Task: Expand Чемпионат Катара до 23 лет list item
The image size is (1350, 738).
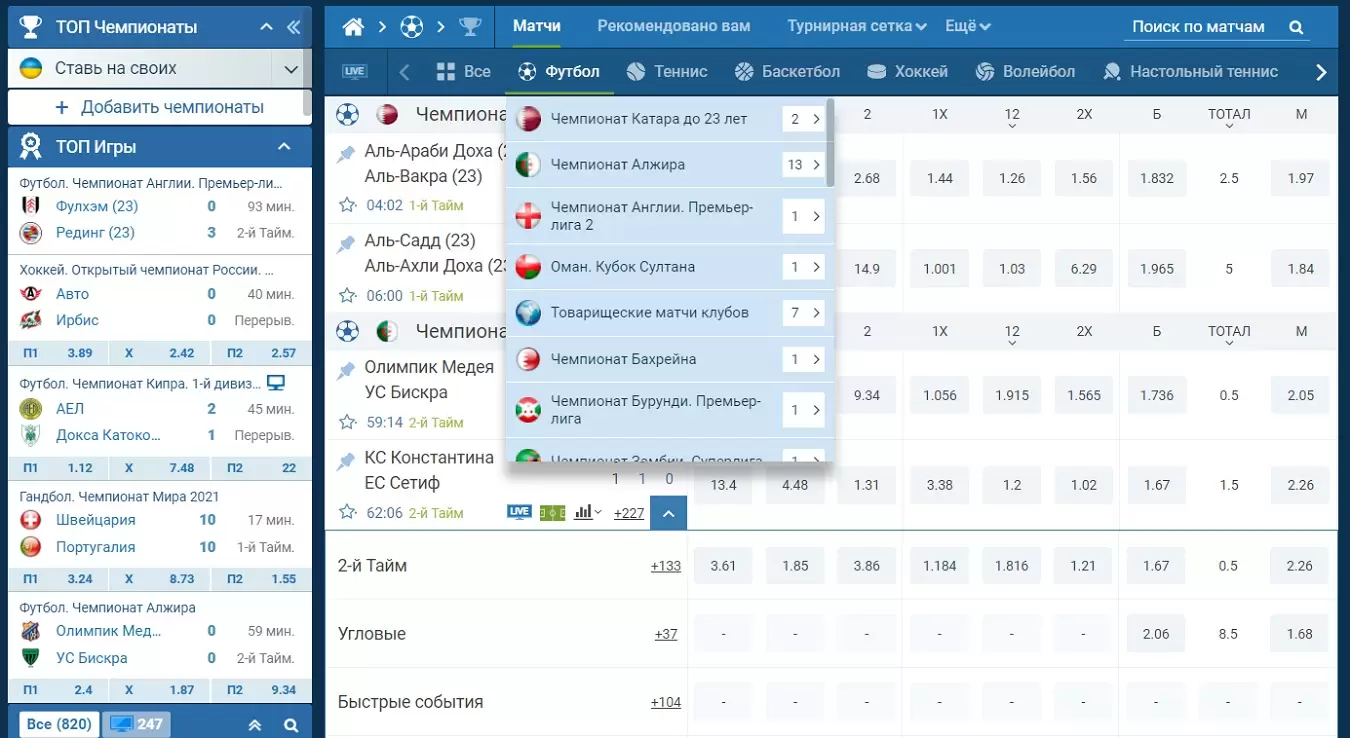Action: 803,119
